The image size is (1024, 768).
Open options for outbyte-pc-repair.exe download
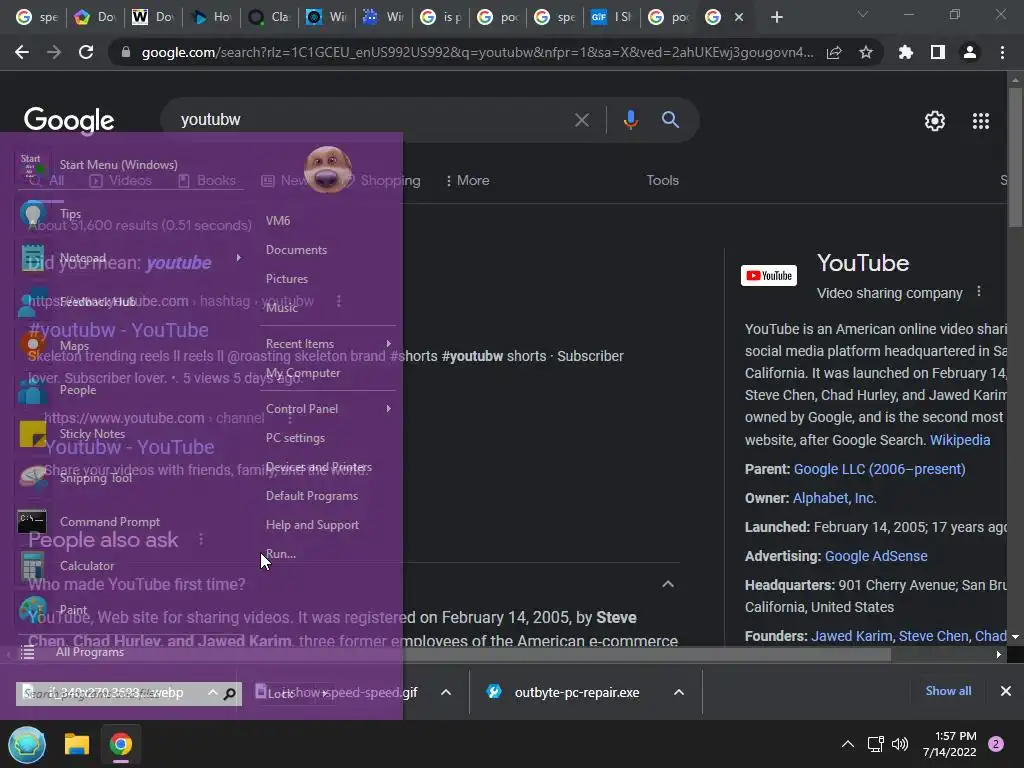pyautogui.click(x=679, y=692)
